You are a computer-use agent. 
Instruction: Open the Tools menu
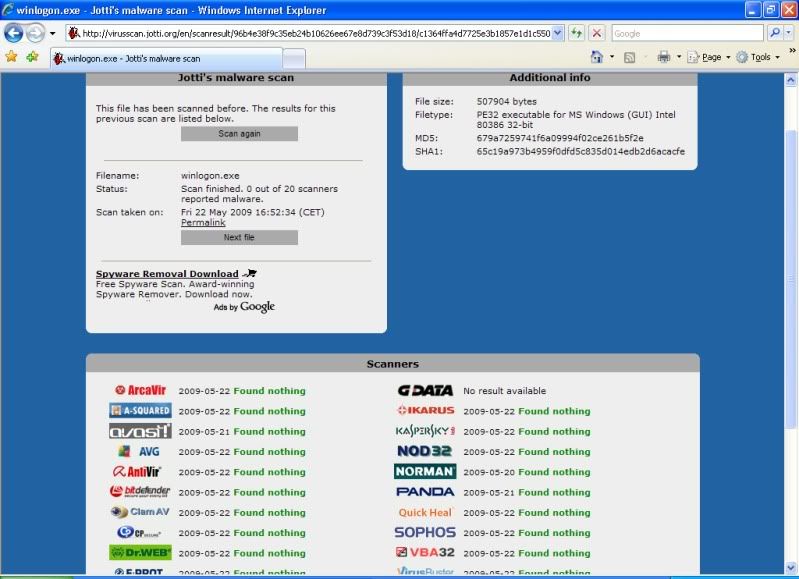[758, 57]
